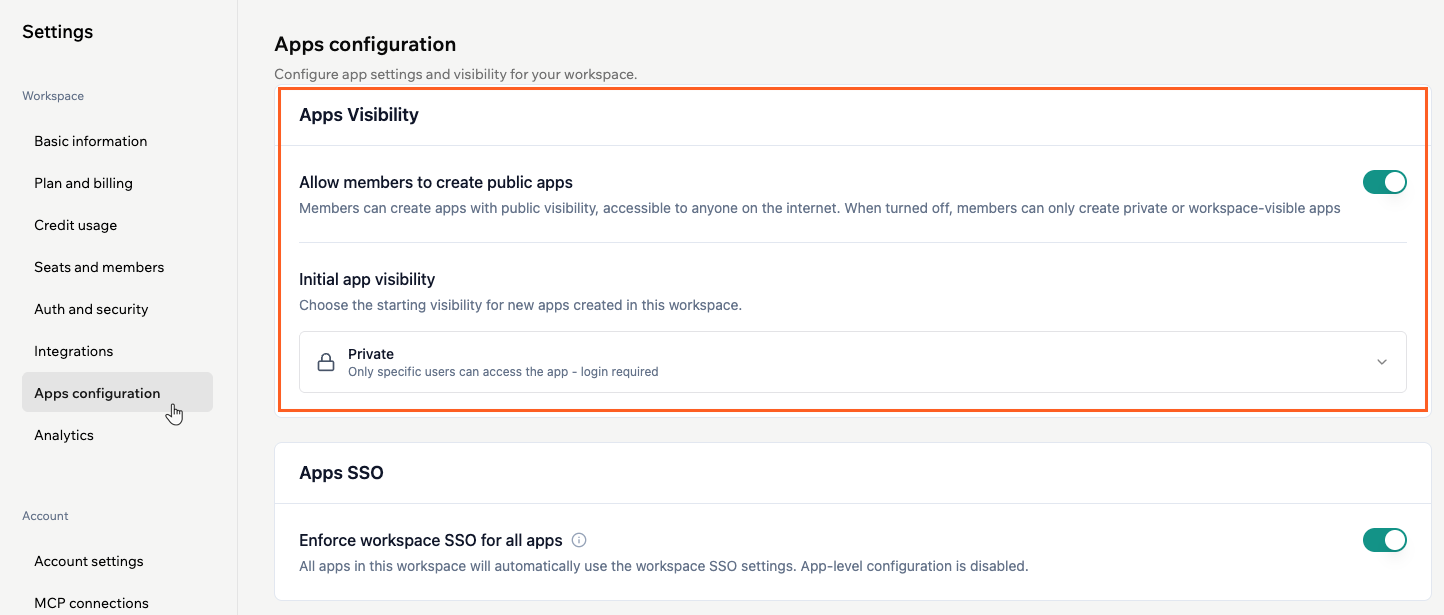This screenshot has width=1444, height=615.
Task: Navigate to Auth and security
Action: click(x=91, y=309)
